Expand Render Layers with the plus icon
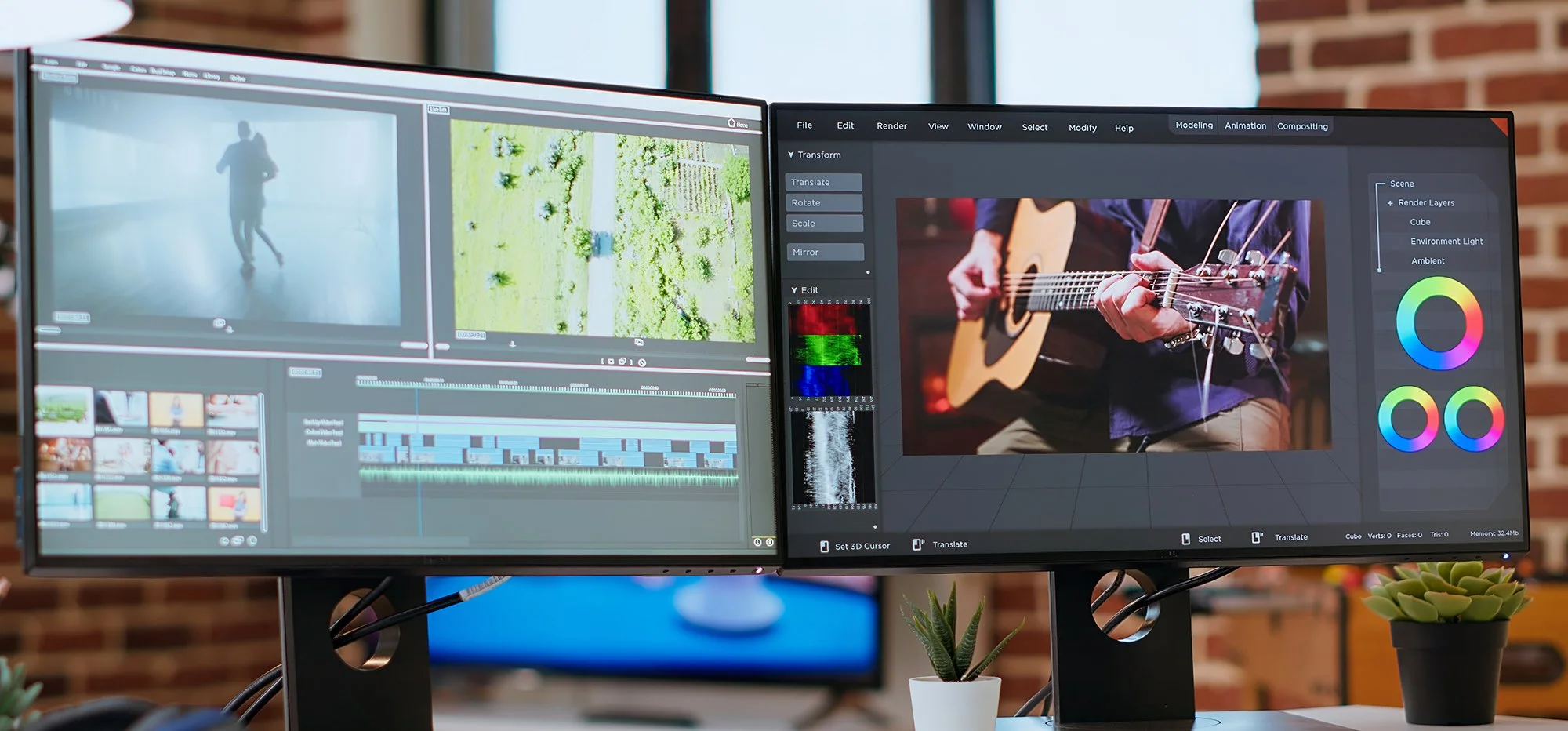This screenshot has height=731, width=1568. pyautogui.click(x=1390, y=203)
